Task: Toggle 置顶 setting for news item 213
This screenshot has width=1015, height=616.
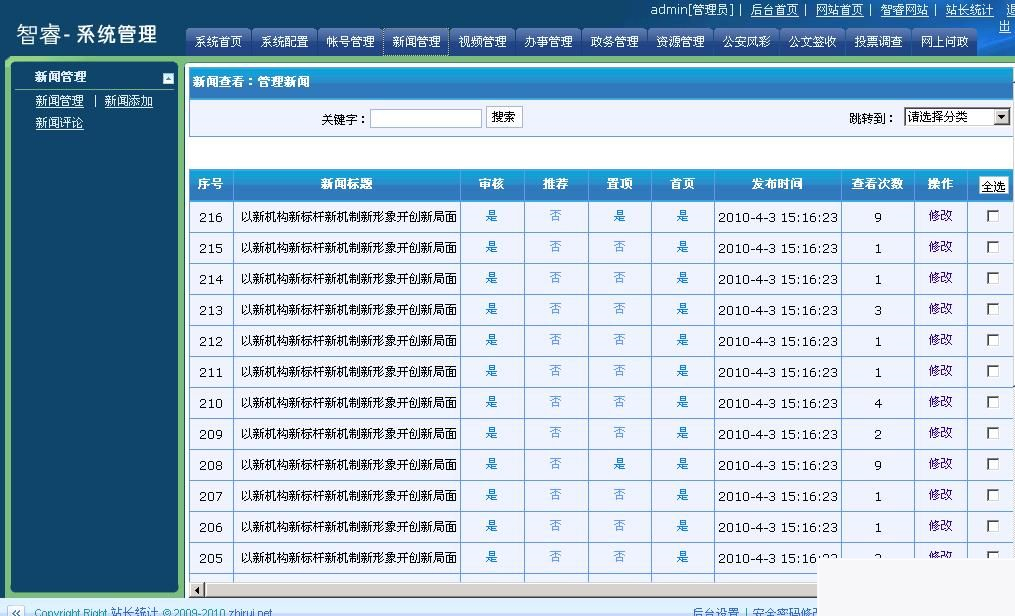Action: (x=620, y=309)
